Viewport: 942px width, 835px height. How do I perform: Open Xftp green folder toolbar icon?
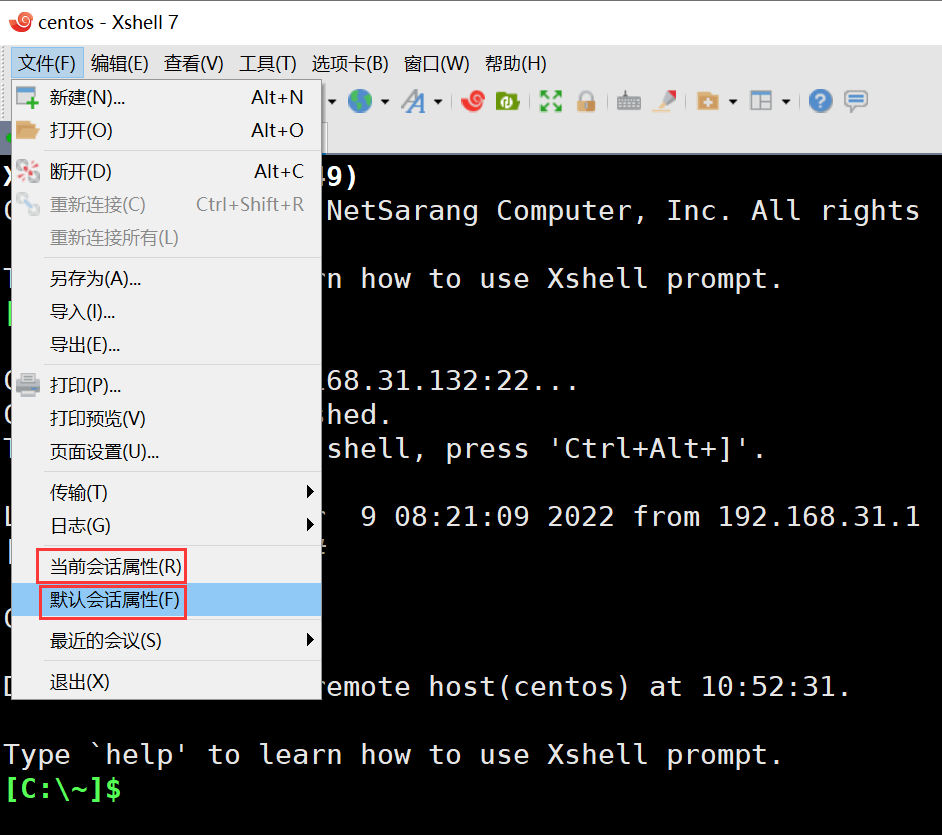[508, 101]
